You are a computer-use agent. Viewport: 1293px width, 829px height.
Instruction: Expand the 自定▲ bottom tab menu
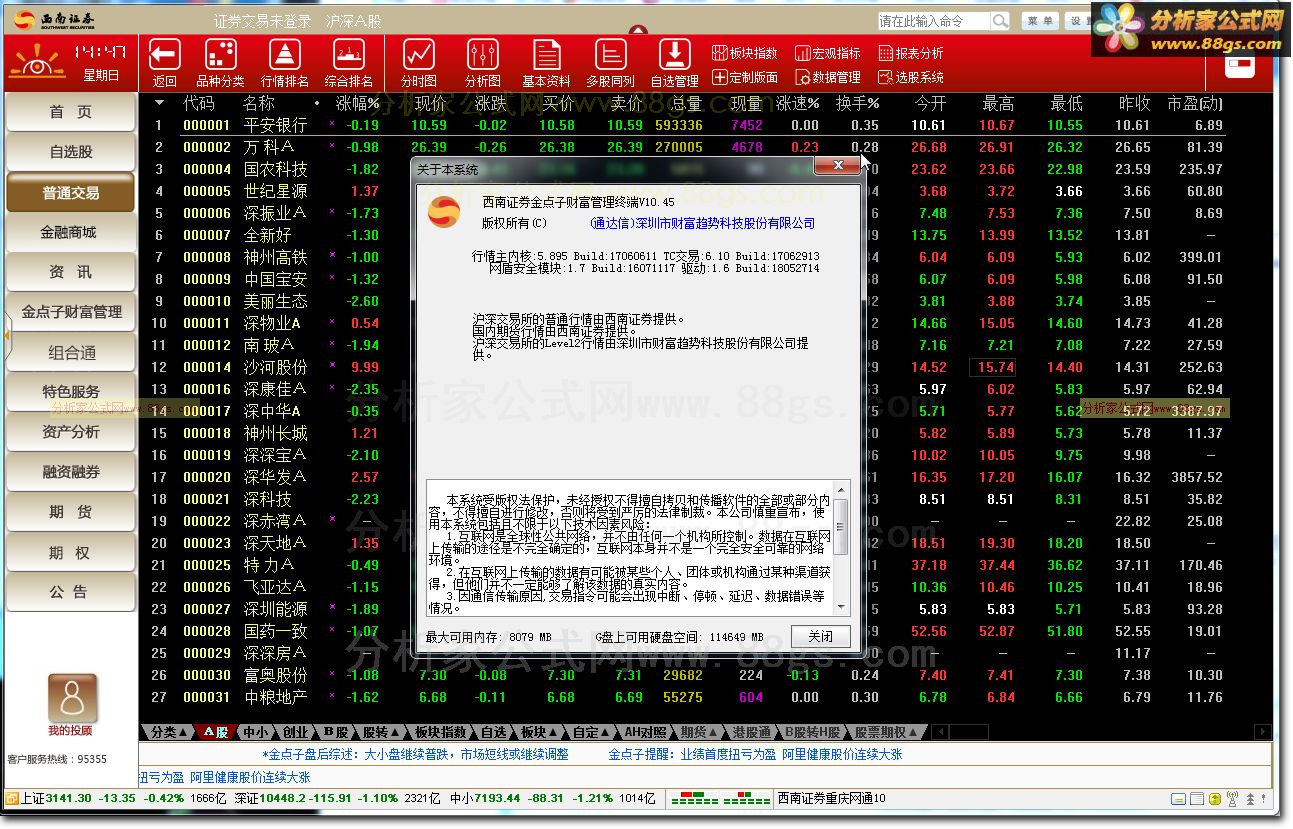point(592,732)
